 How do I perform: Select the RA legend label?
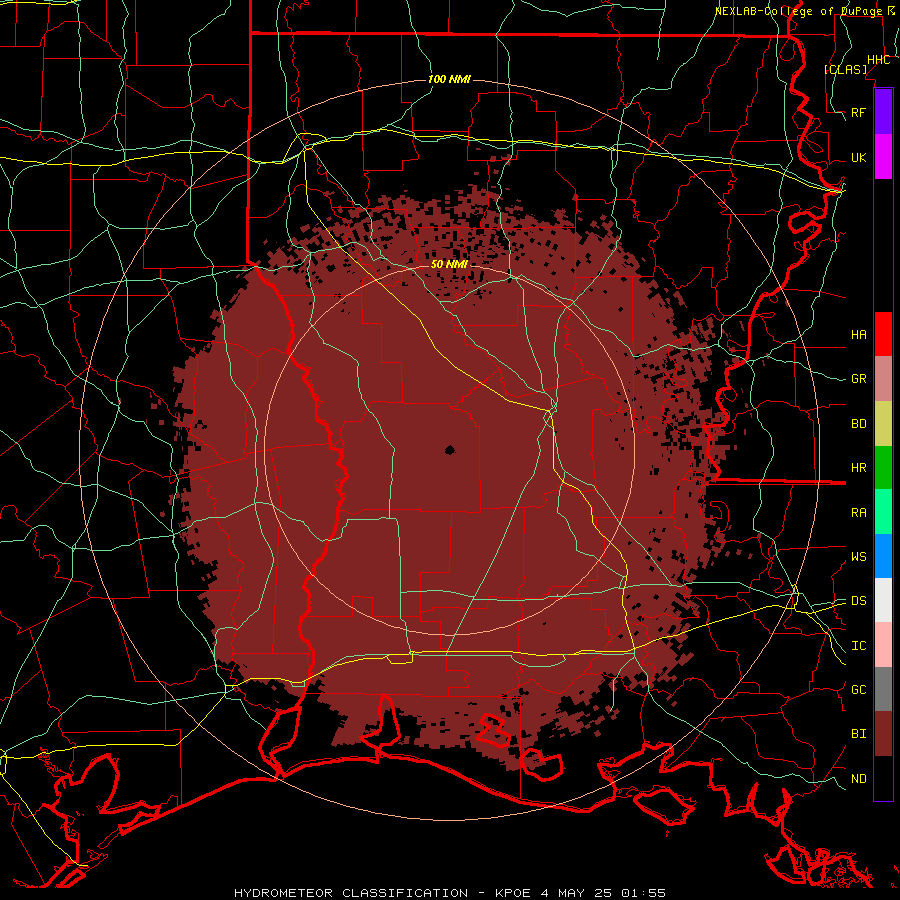click(858, 513)
